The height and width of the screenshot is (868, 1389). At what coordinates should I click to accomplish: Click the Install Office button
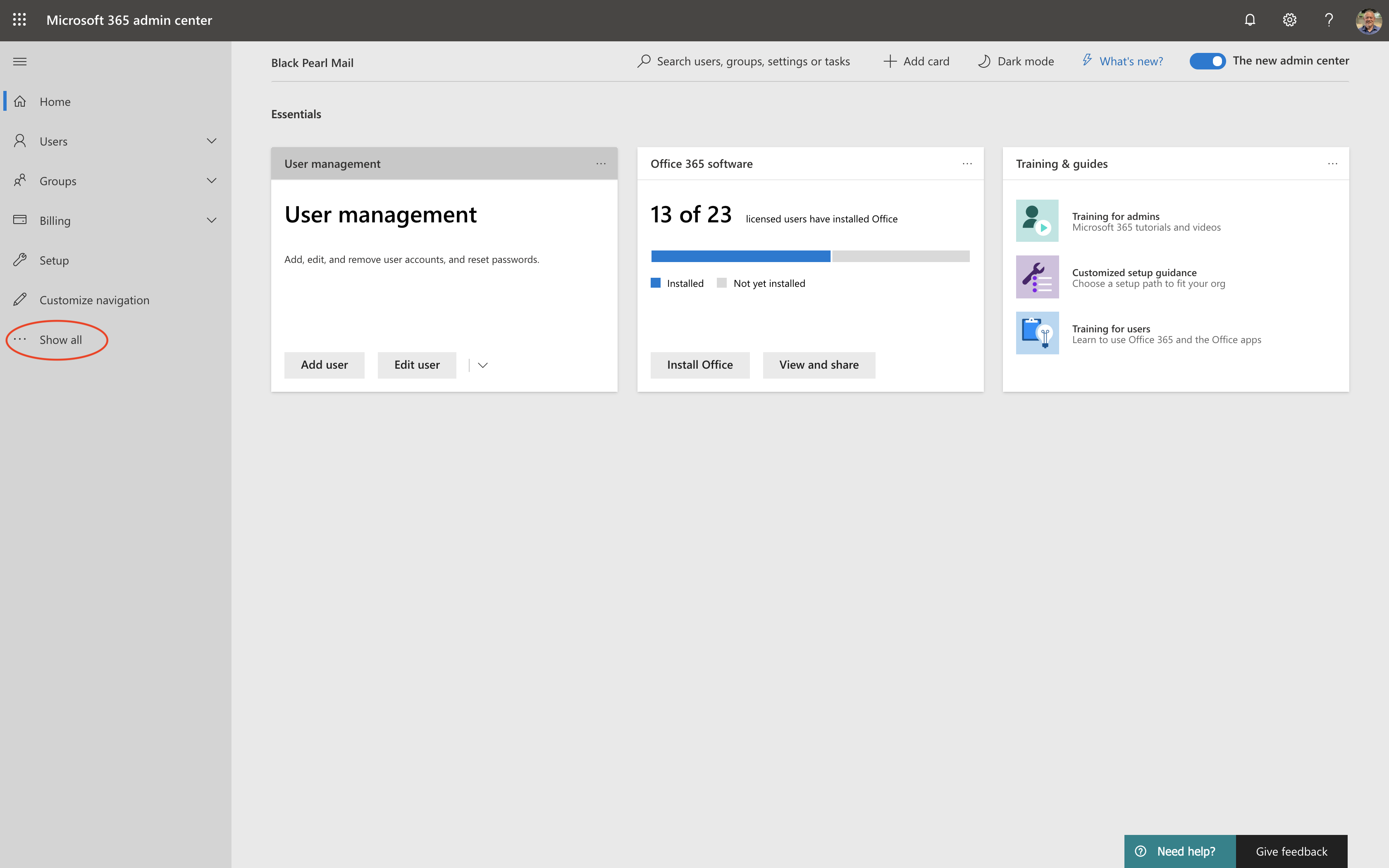click(699, 365)
